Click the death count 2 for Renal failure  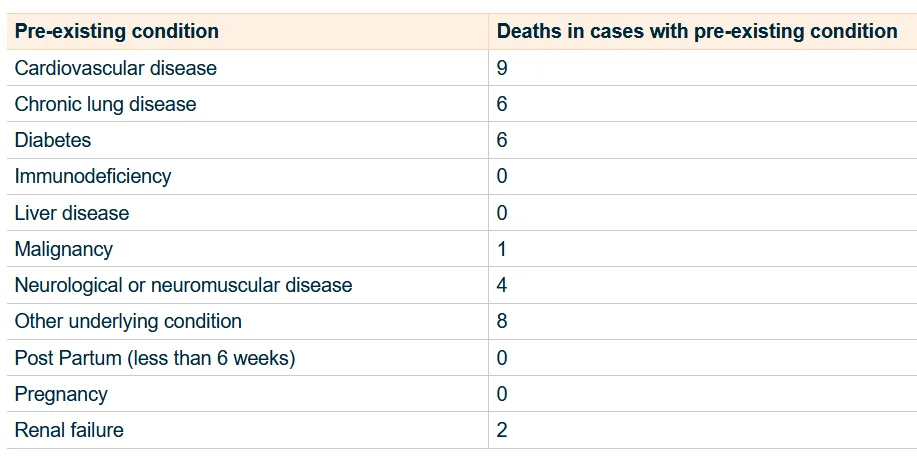pos(502,431)
